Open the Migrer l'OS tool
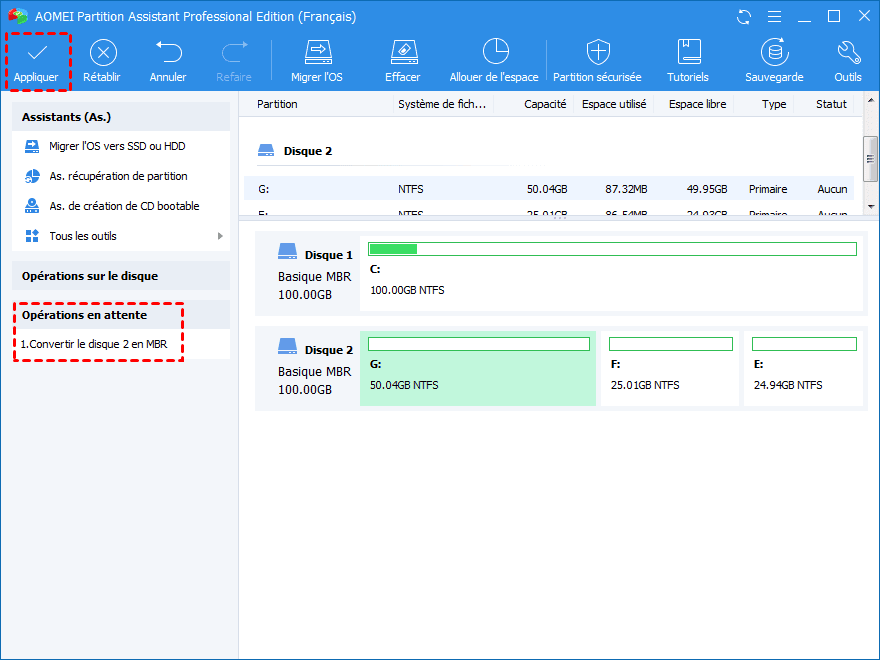The width and height of the screenshot is (880, 660). coord(318,53)
